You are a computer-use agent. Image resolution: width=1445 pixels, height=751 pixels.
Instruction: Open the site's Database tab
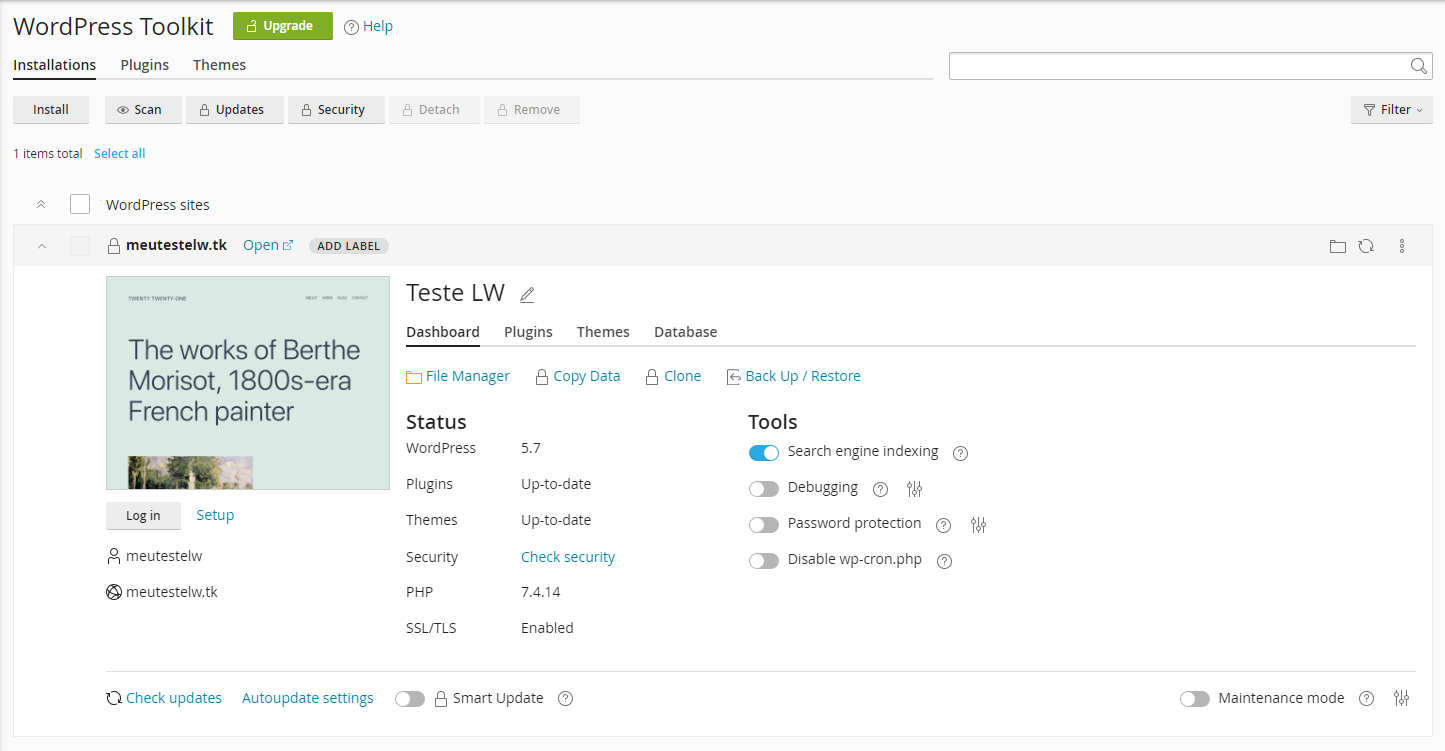coord(686,332)
